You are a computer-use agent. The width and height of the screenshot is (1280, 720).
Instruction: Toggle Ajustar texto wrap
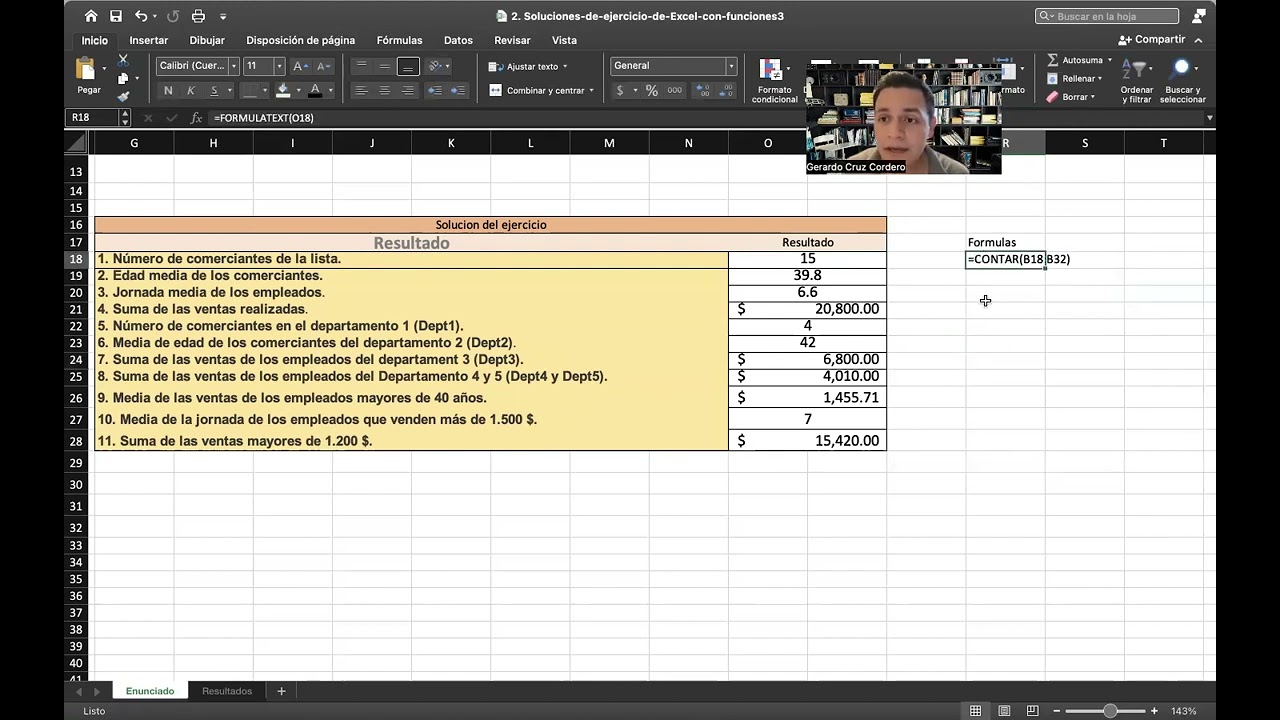(528, 66)
